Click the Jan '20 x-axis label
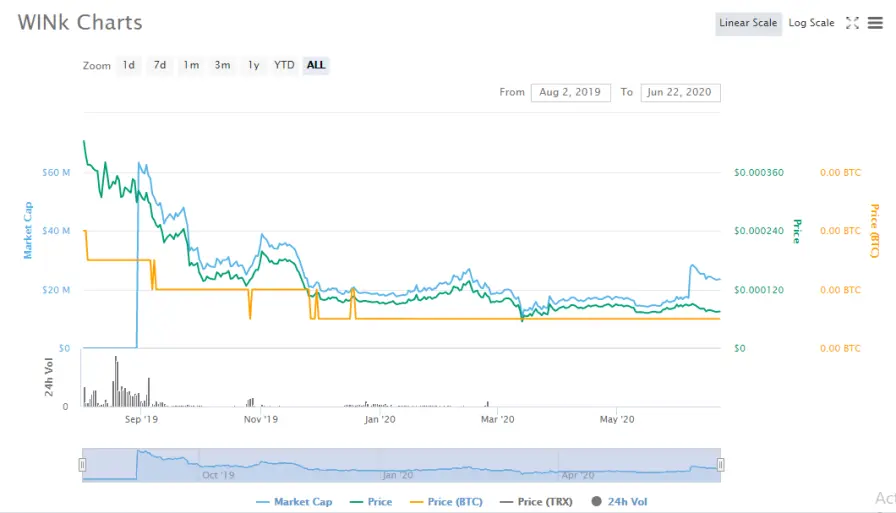 tap(380, 419)
